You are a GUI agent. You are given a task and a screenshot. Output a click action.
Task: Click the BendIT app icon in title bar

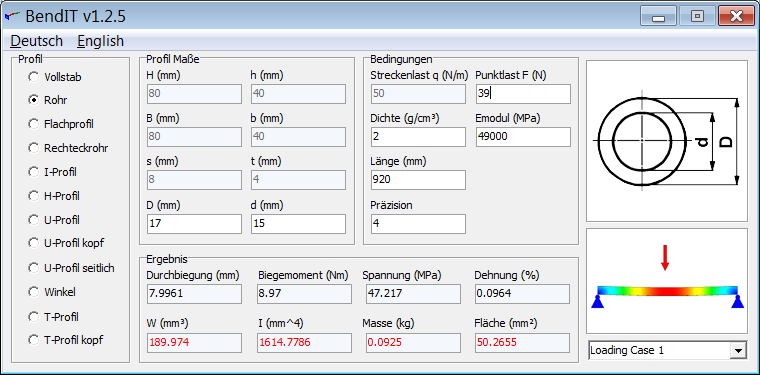[13, 16]
